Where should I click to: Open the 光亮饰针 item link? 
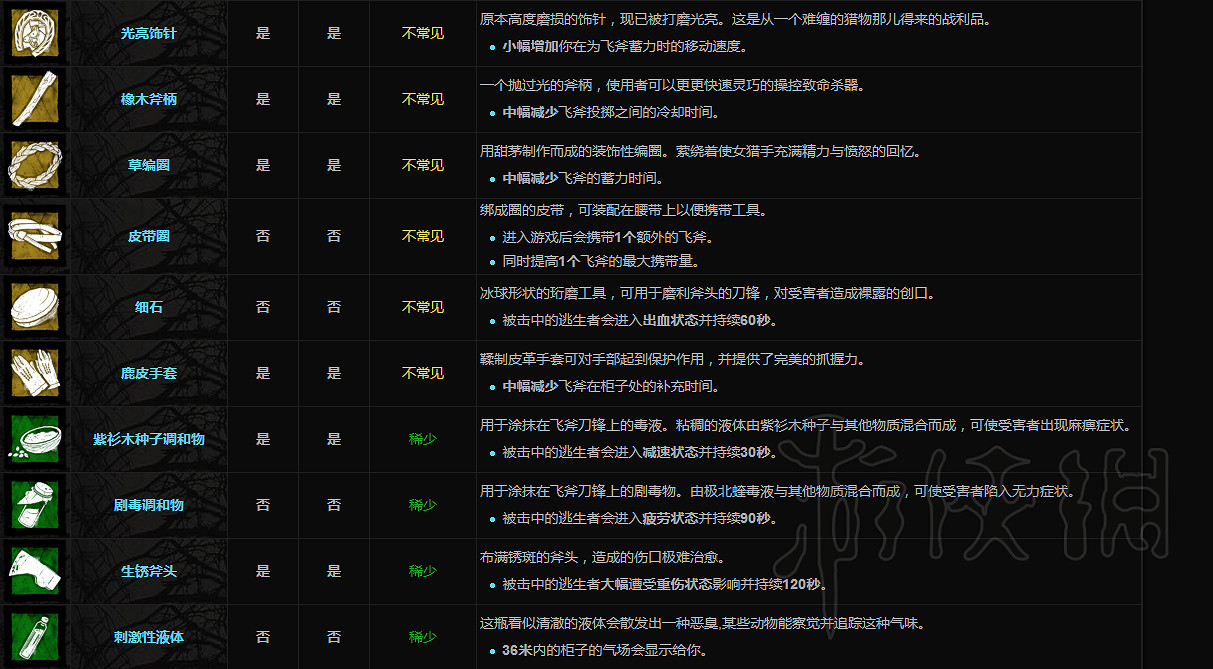pyautogui.click(x=146, y=33)
